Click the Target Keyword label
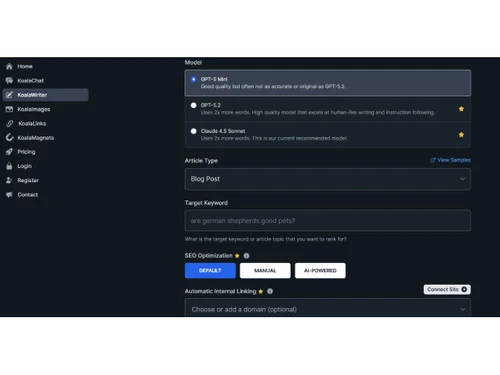Image resolution: width=500 pixels, height=375 pixels. [x=206, y=203]
